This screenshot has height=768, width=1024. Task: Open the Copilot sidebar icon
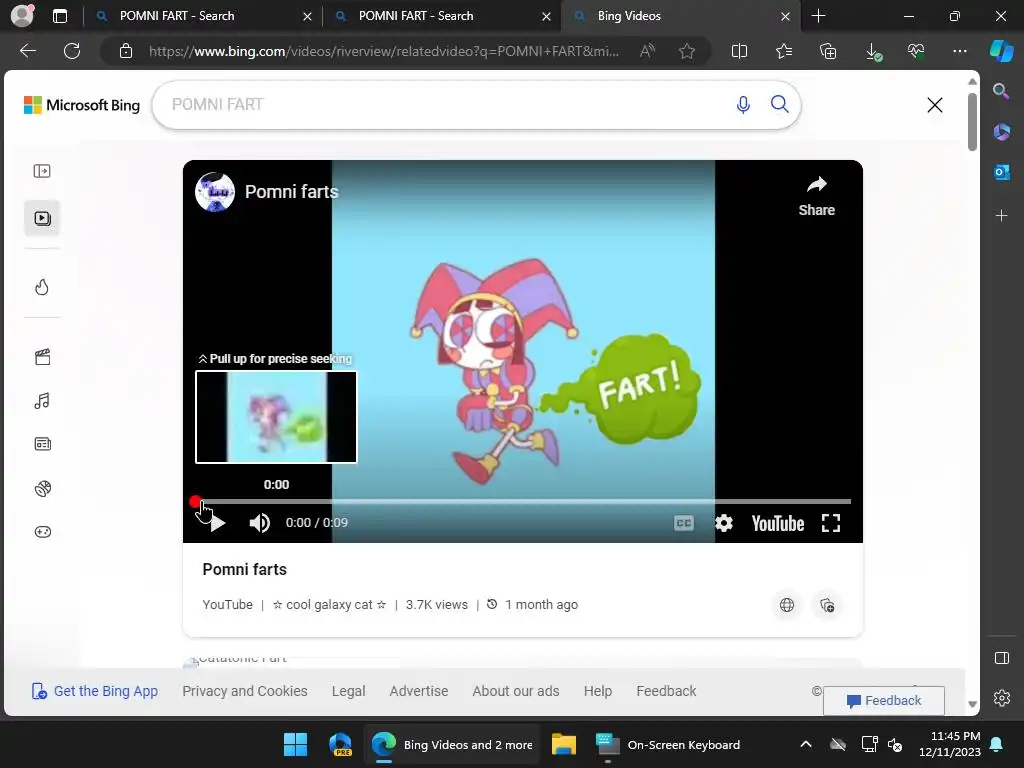click(1001, 51)
